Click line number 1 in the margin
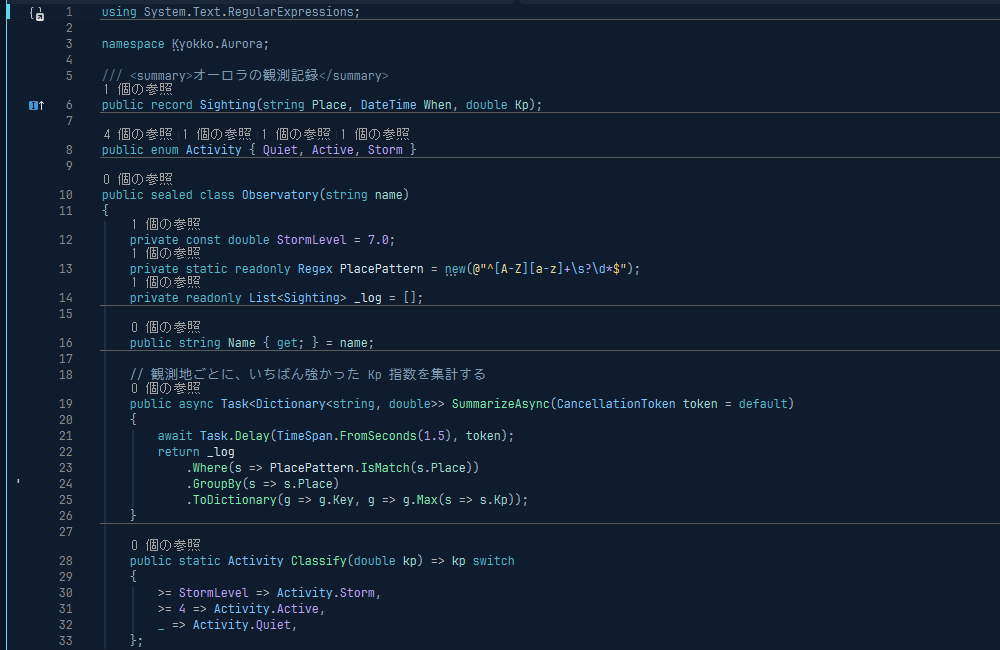This screenshot has height=650, width=1000. click(69, 12)
